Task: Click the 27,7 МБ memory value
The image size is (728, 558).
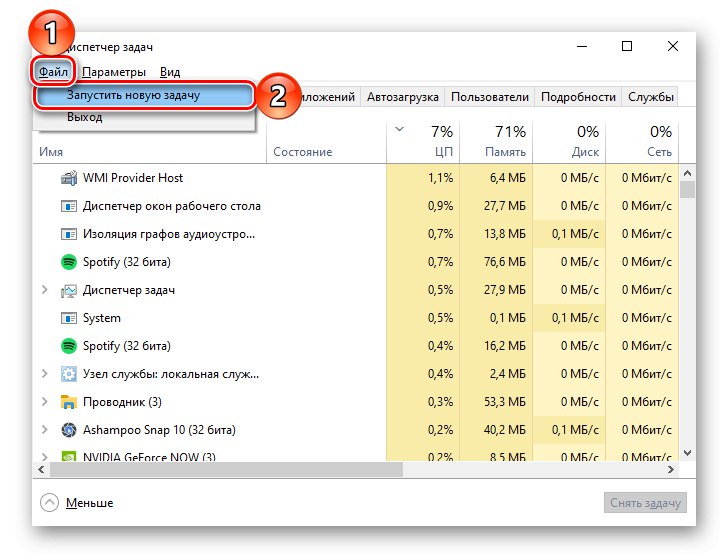Action: (505, 206)
